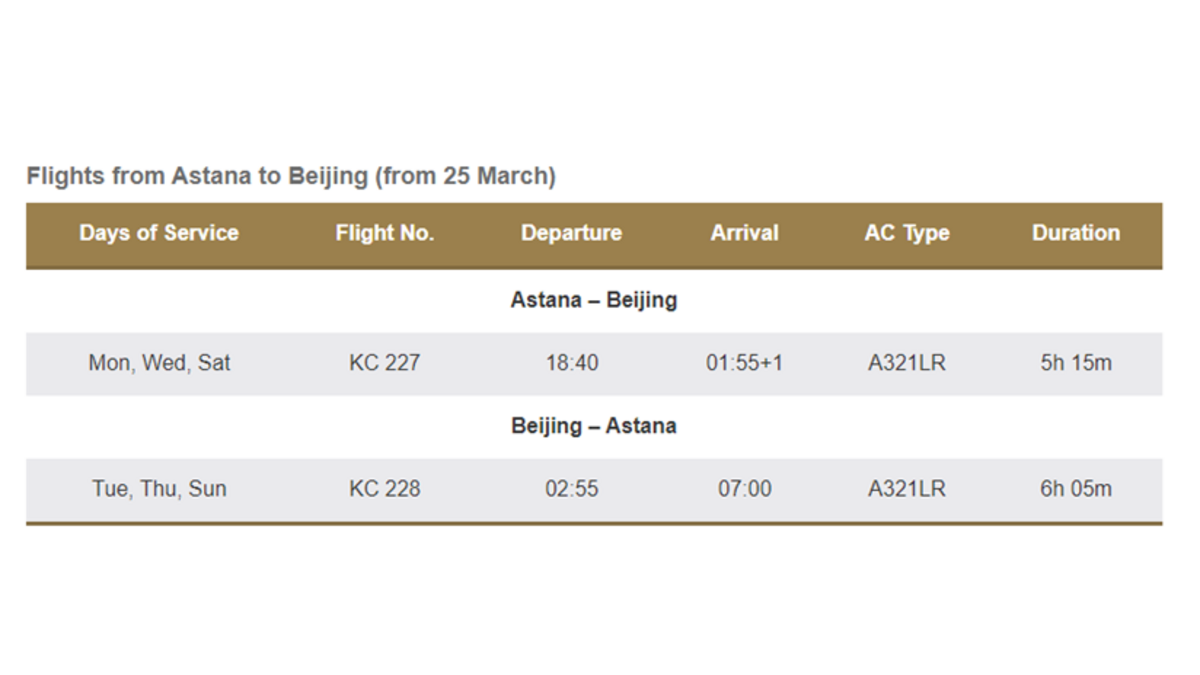Click the 01:55+1 arrival time
The image size is (1200, 675).
(744, 363)
